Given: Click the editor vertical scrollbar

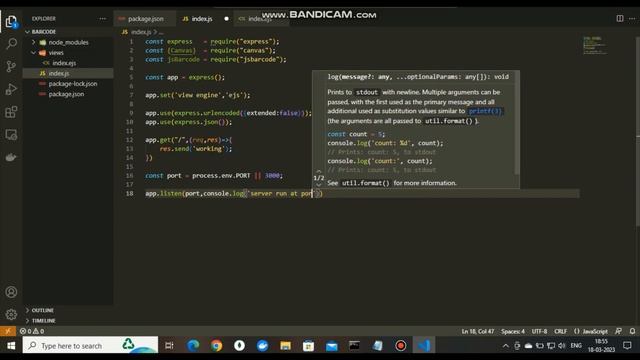Looking at the screenshot, I should (638, 131).
